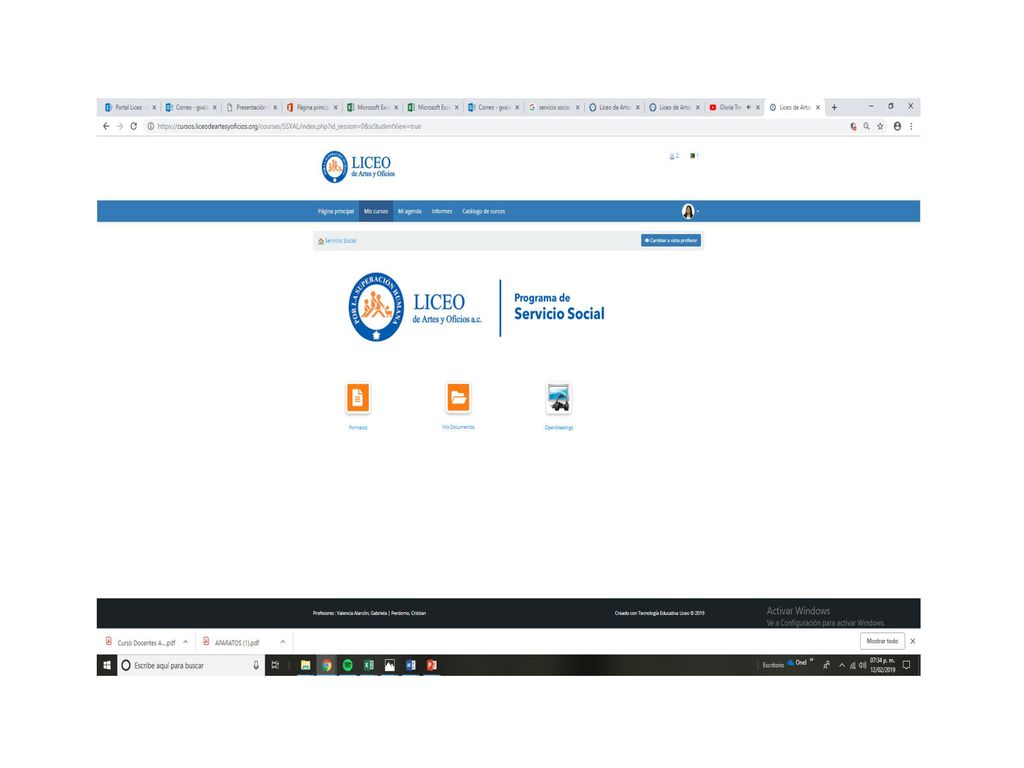Click the zoom magnifier icon in address bar
Viewport: 1024px width, 768px height.
pyautogui.click(x=867, y=126)
